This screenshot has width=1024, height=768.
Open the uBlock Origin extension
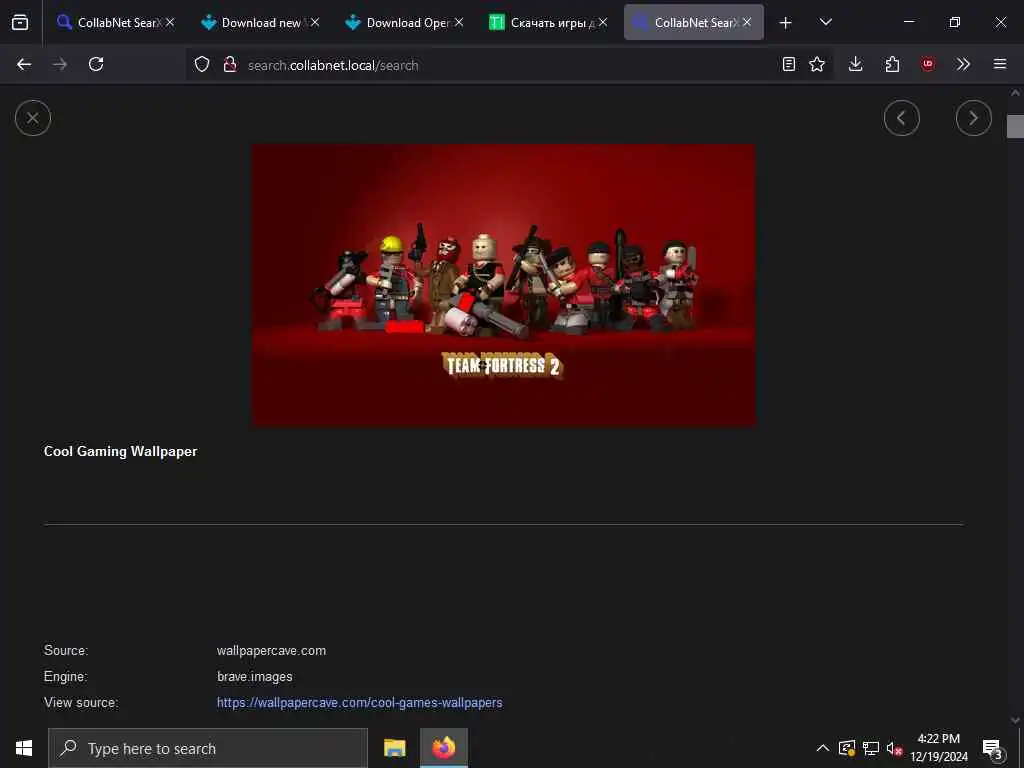[928, 64]
